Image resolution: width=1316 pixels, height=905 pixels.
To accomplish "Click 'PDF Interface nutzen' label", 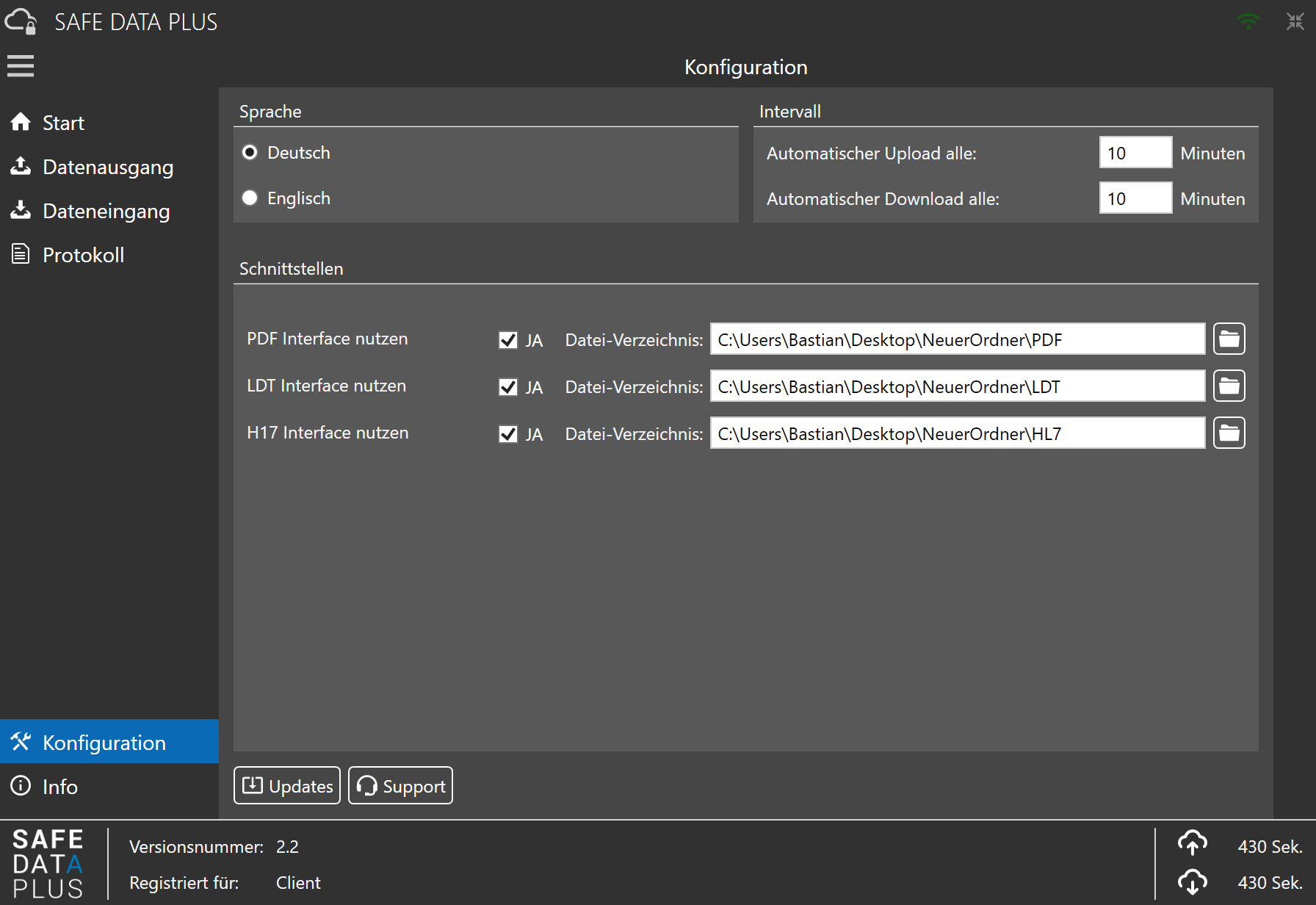I will pos(327,339).
